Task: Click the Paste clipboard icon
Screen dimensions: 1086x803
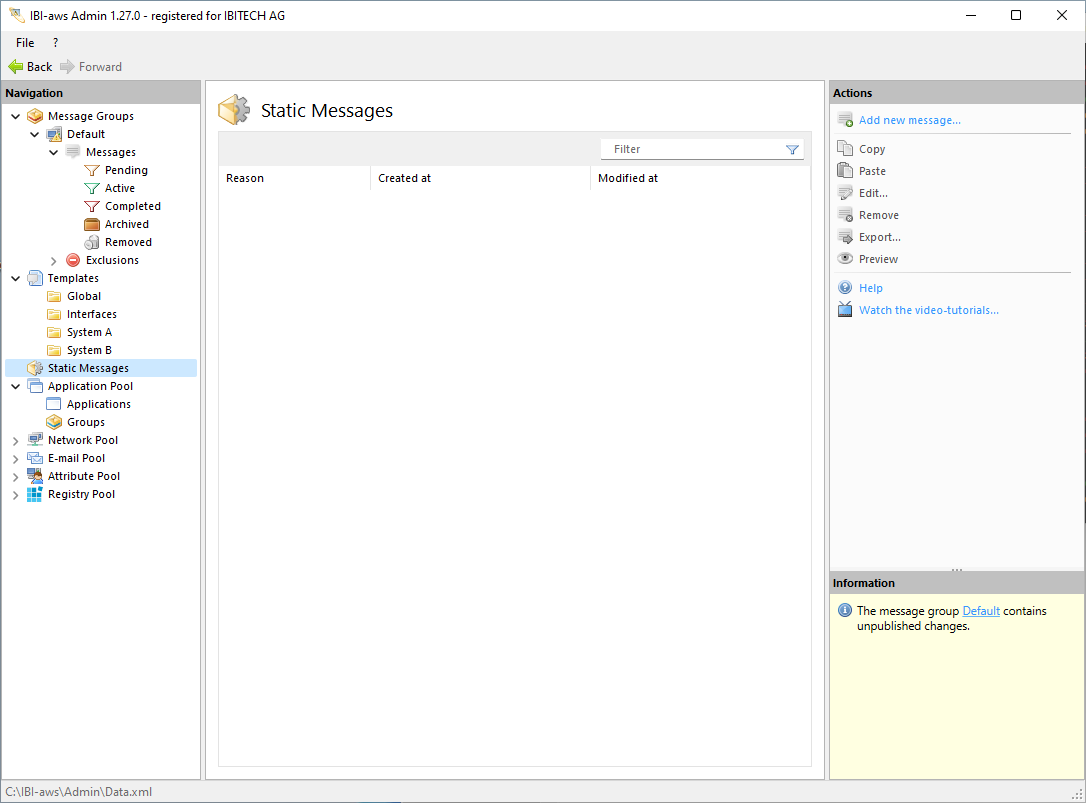Action: click(x=845, y=171)
